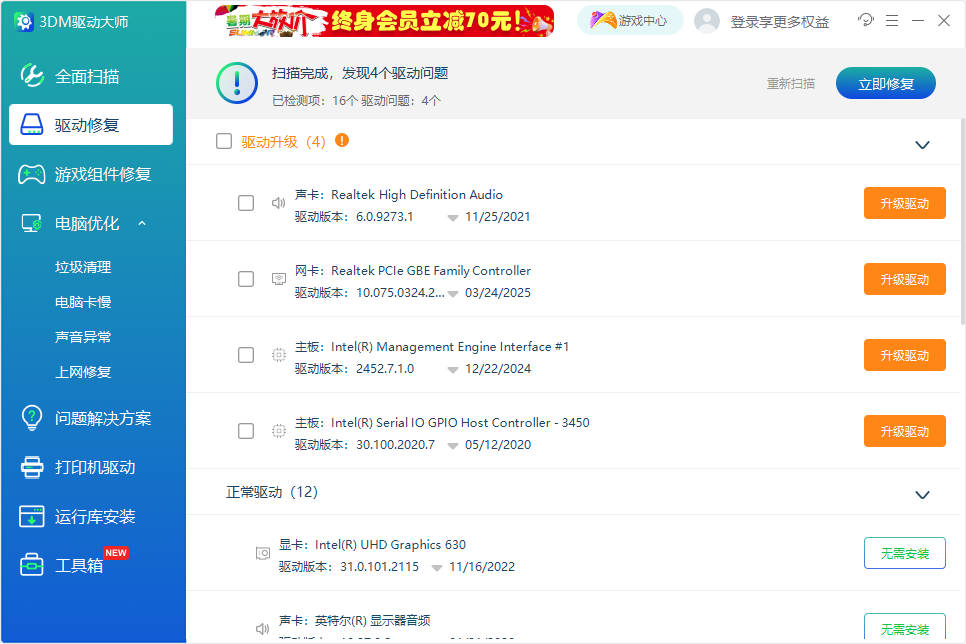Viewport: 966px width, 644px height.
Task: Select 驱动修复 in the sidebar
Action: pos(91,124)
